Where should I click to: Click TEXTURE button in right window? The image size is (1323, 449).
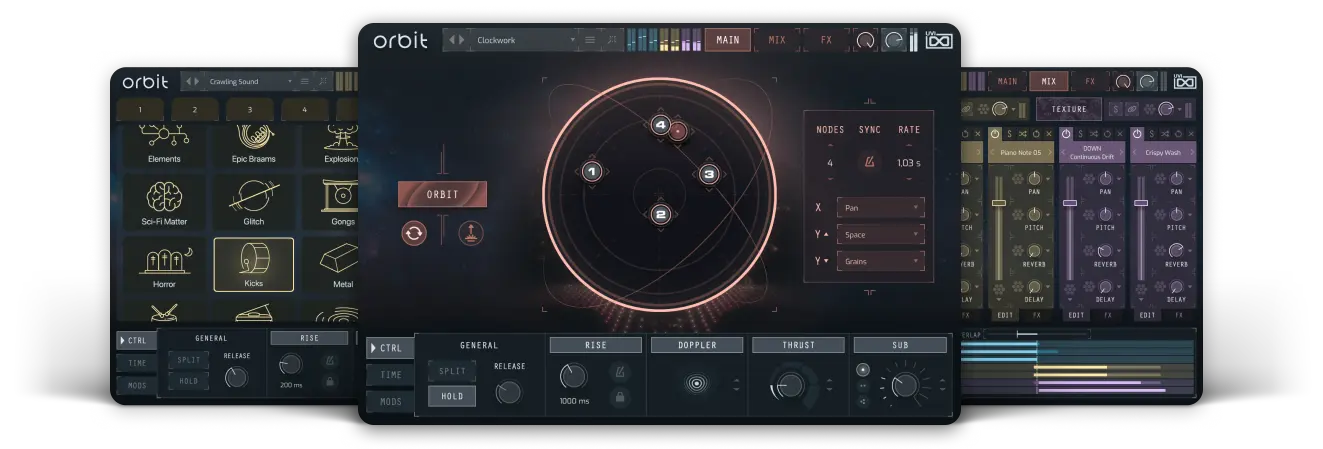click(x=1069, y=108)
